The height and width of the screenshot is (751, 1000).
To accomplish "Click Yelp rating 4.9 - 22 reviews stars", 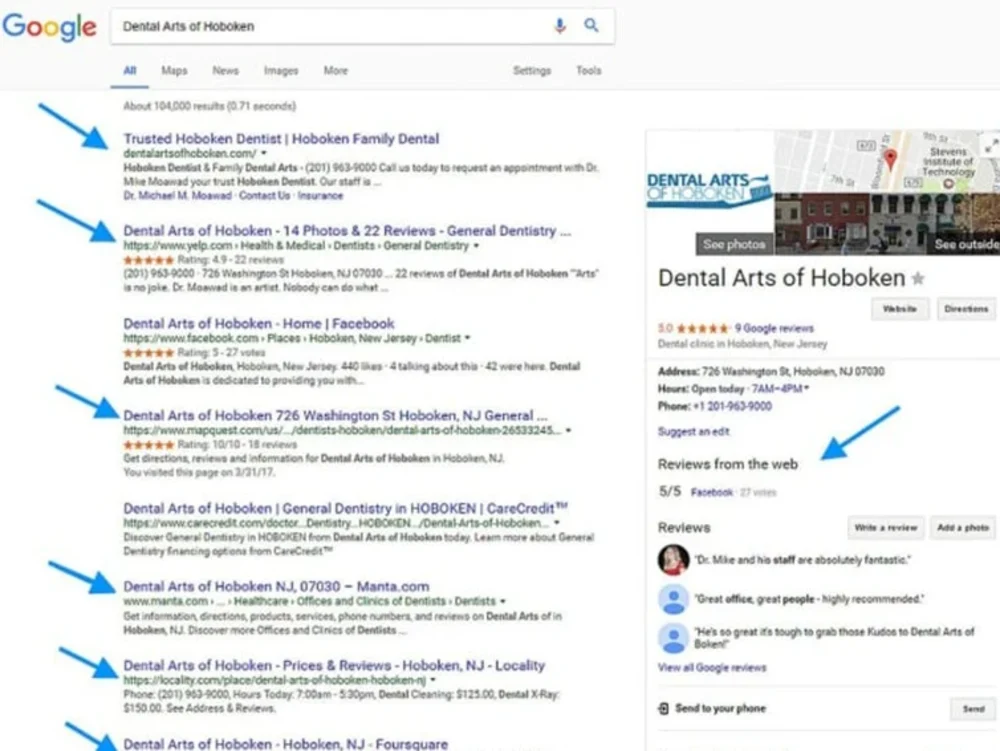I will click(x=148, y=260).
